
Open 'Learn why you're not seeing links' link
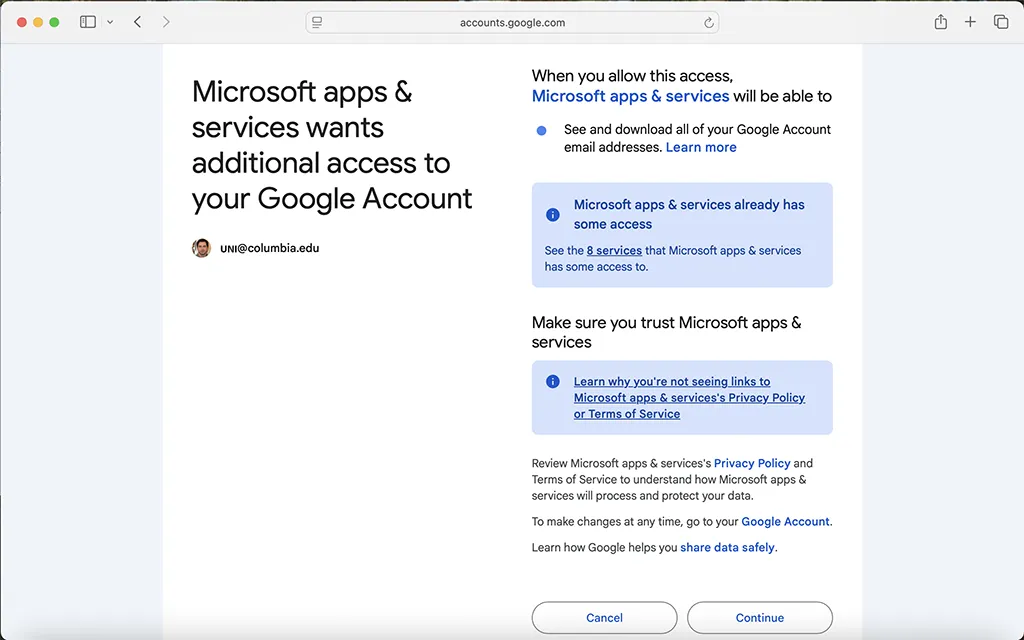pyautogui.click(x=689, y=398)
